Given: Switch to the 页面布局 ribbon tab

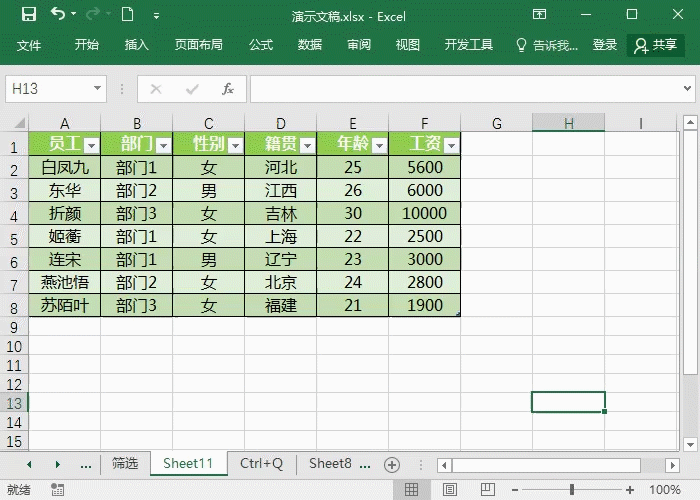Looking at the screenshot, I should coord(198,45).
